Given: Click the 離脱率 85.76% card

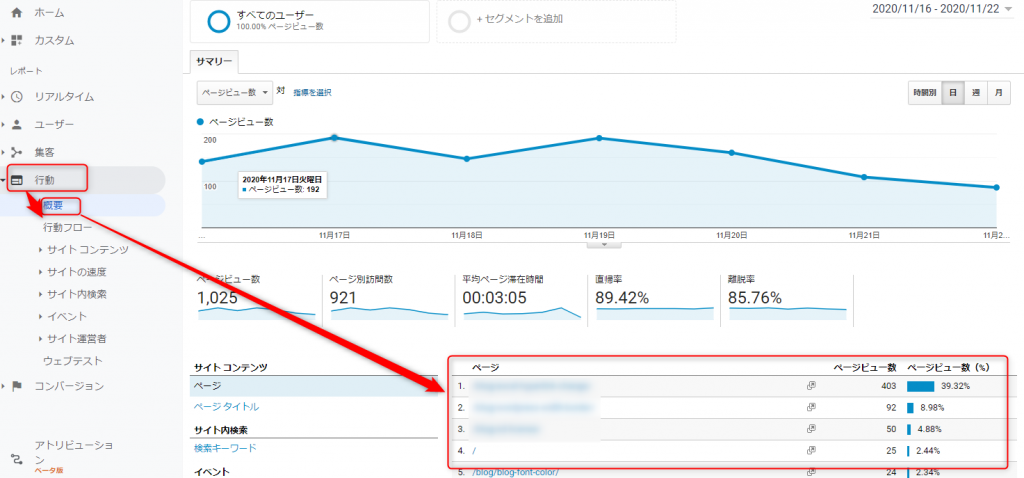Looking at the screenshot, I should (788, 298).
